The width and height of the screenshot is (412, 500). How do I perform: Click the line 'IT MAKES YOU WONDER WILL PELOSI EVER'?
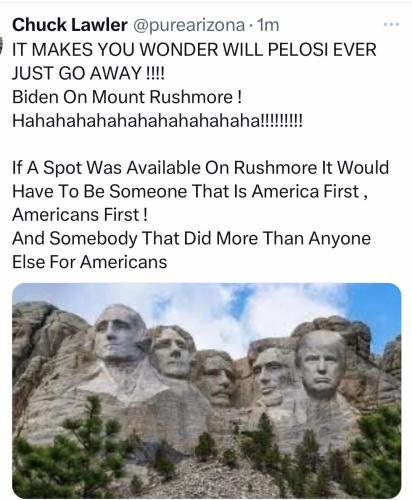pos(194,50)
